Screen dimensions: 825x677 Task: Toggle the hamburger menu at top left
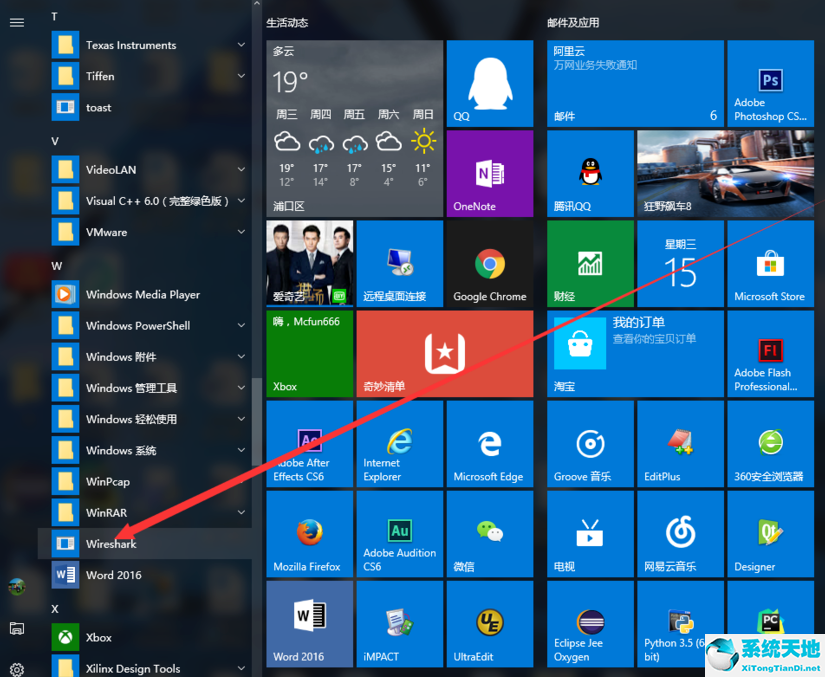pyautogui.click(x=16, y=22)
